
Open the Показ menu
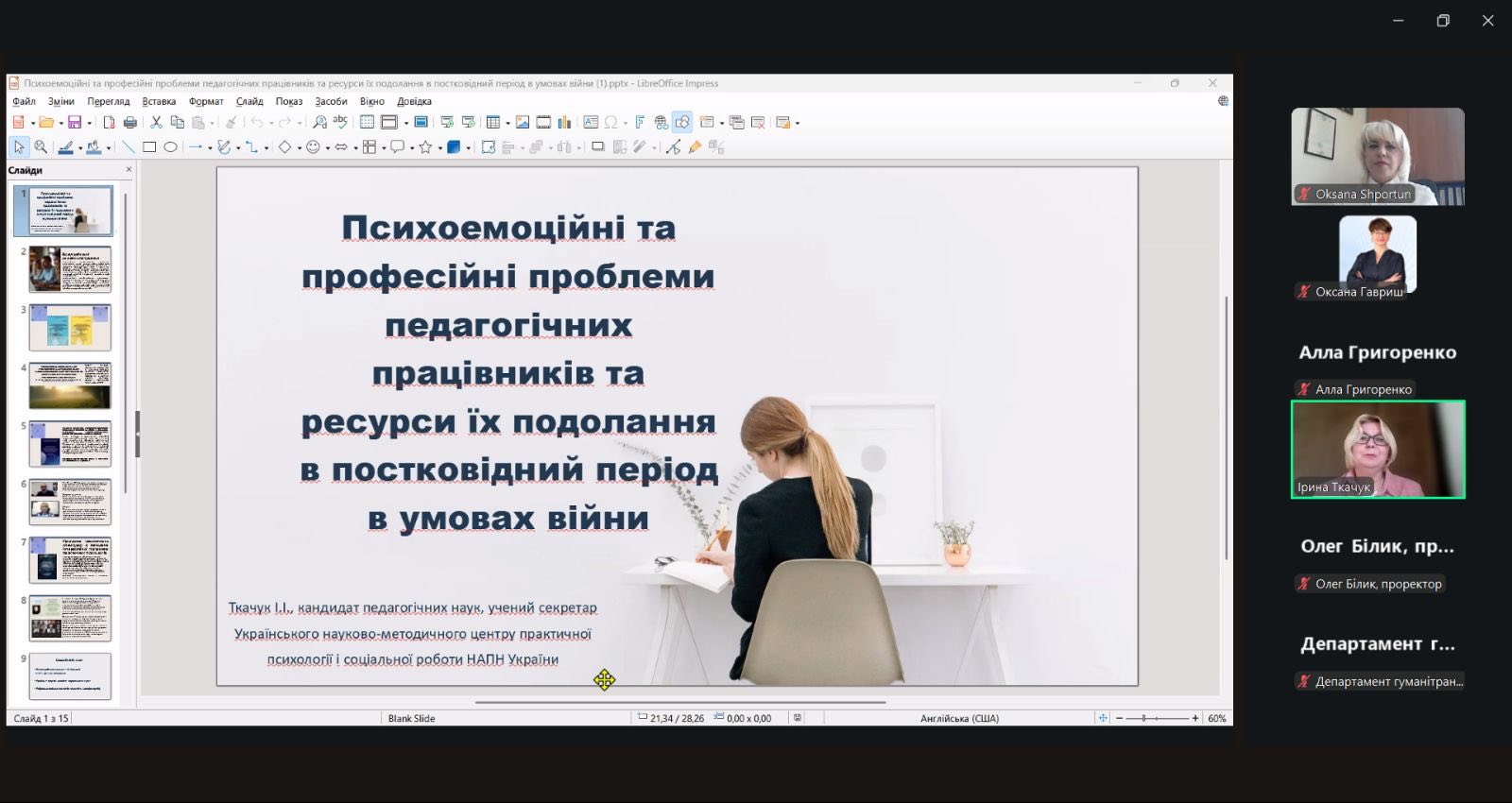point(288,102)
